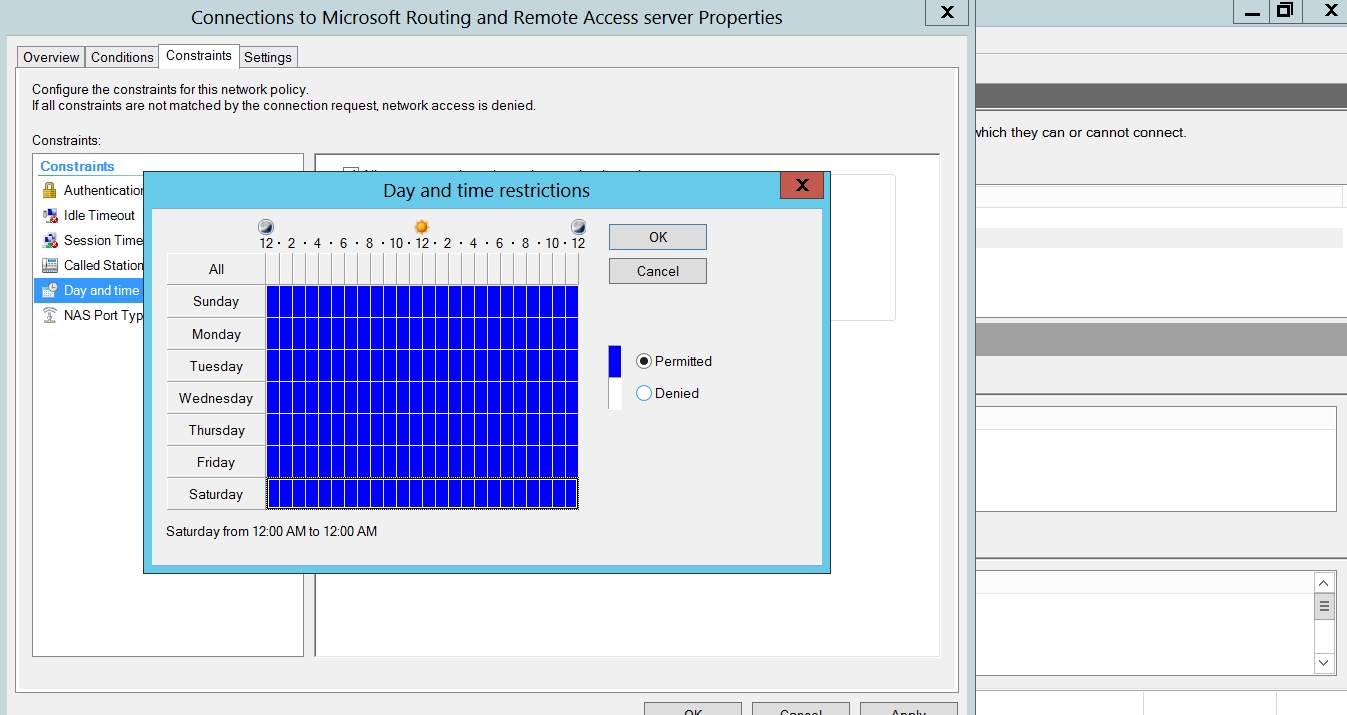Image resolution: width=1347 pixels, height=715 pixels.
Task: Select the Called Station ID icon
Action: 50,265
